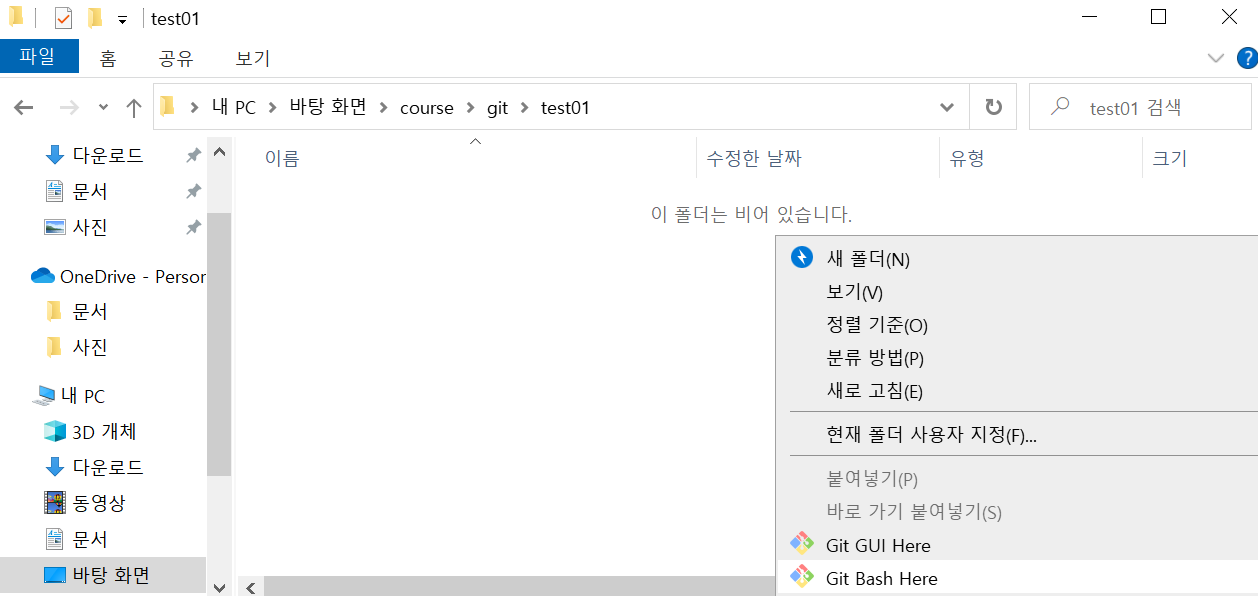The image size is (1258, 596).
Task: Click the new folder quick access icon
Action: (x=95, y=18)
